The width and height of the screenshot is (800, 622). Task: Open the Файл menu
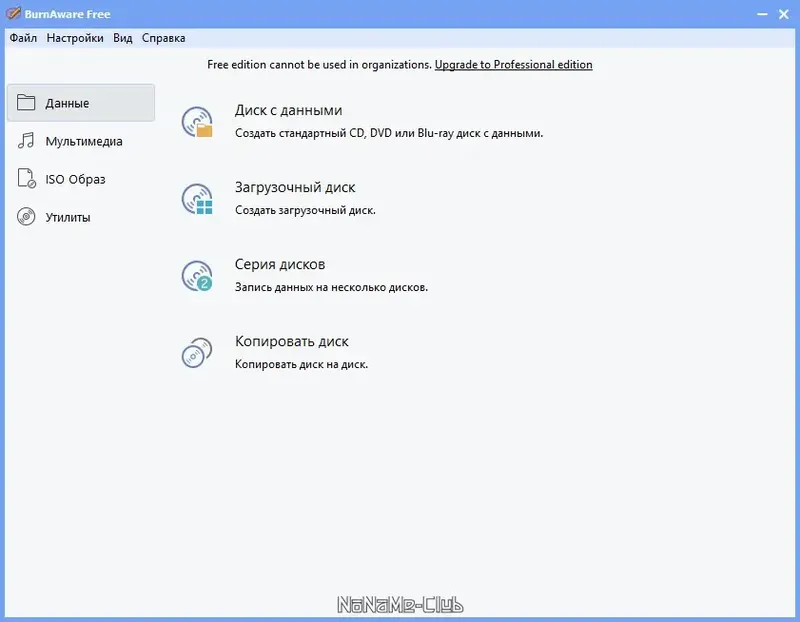coord(23,38)
